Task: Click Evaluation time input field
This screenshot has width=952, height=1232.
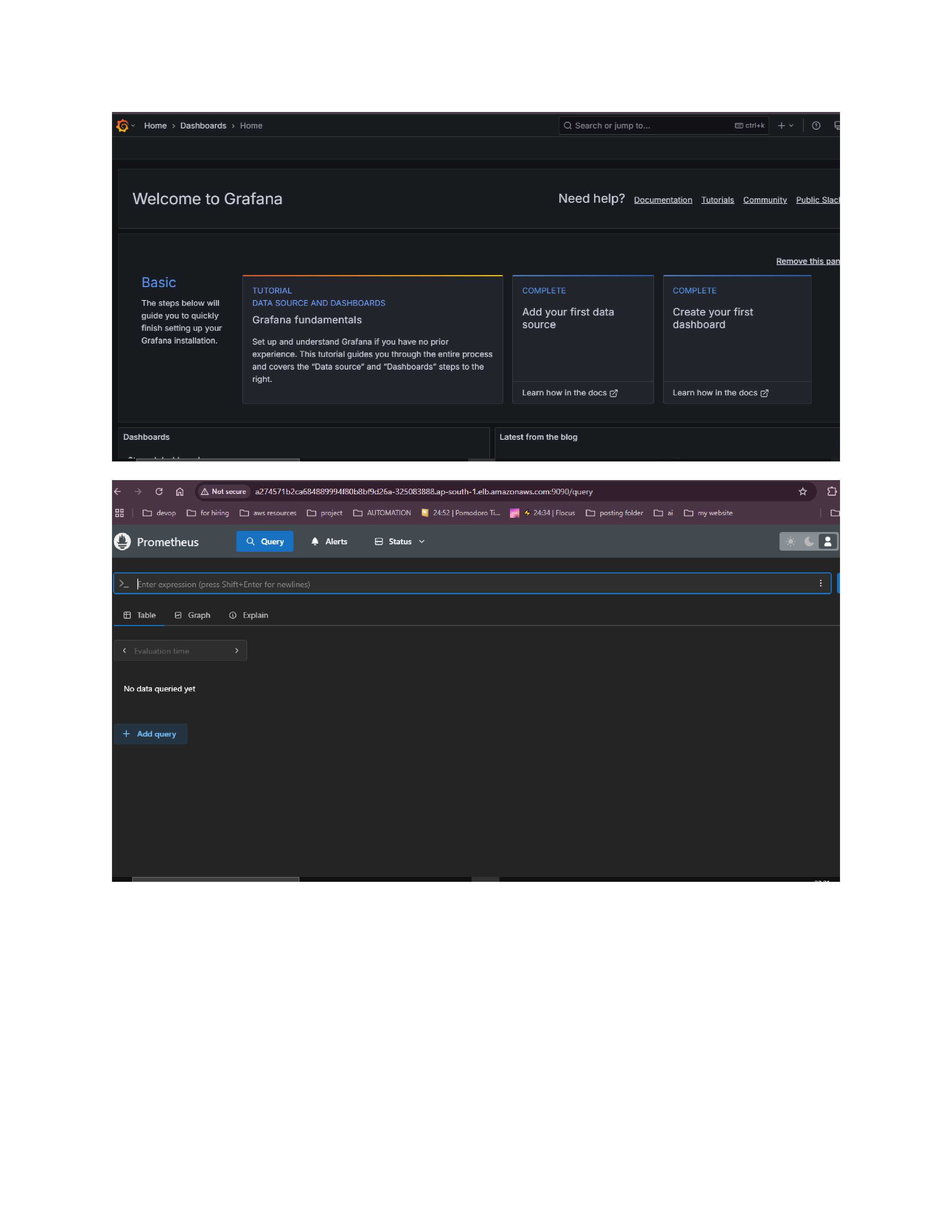Action: pyautogui.click(x=180, y=650)
